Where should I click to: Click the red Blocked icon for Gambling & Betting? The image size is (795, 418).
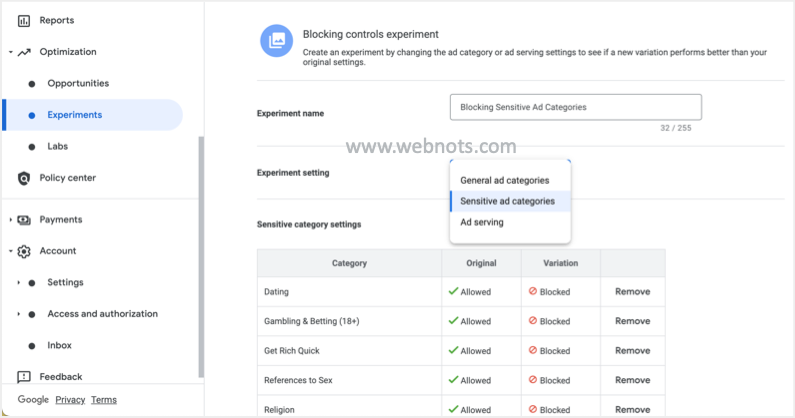click(x=533, y=321)
